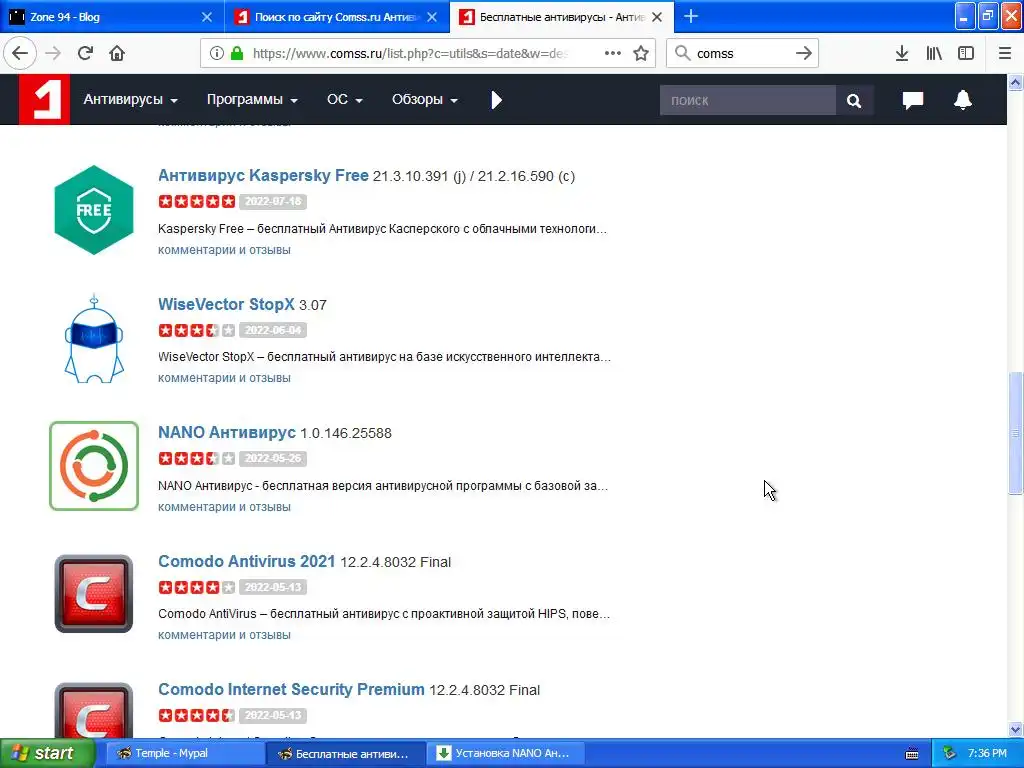Switch to Temple - Mypal taskbar window

point(183,754)
